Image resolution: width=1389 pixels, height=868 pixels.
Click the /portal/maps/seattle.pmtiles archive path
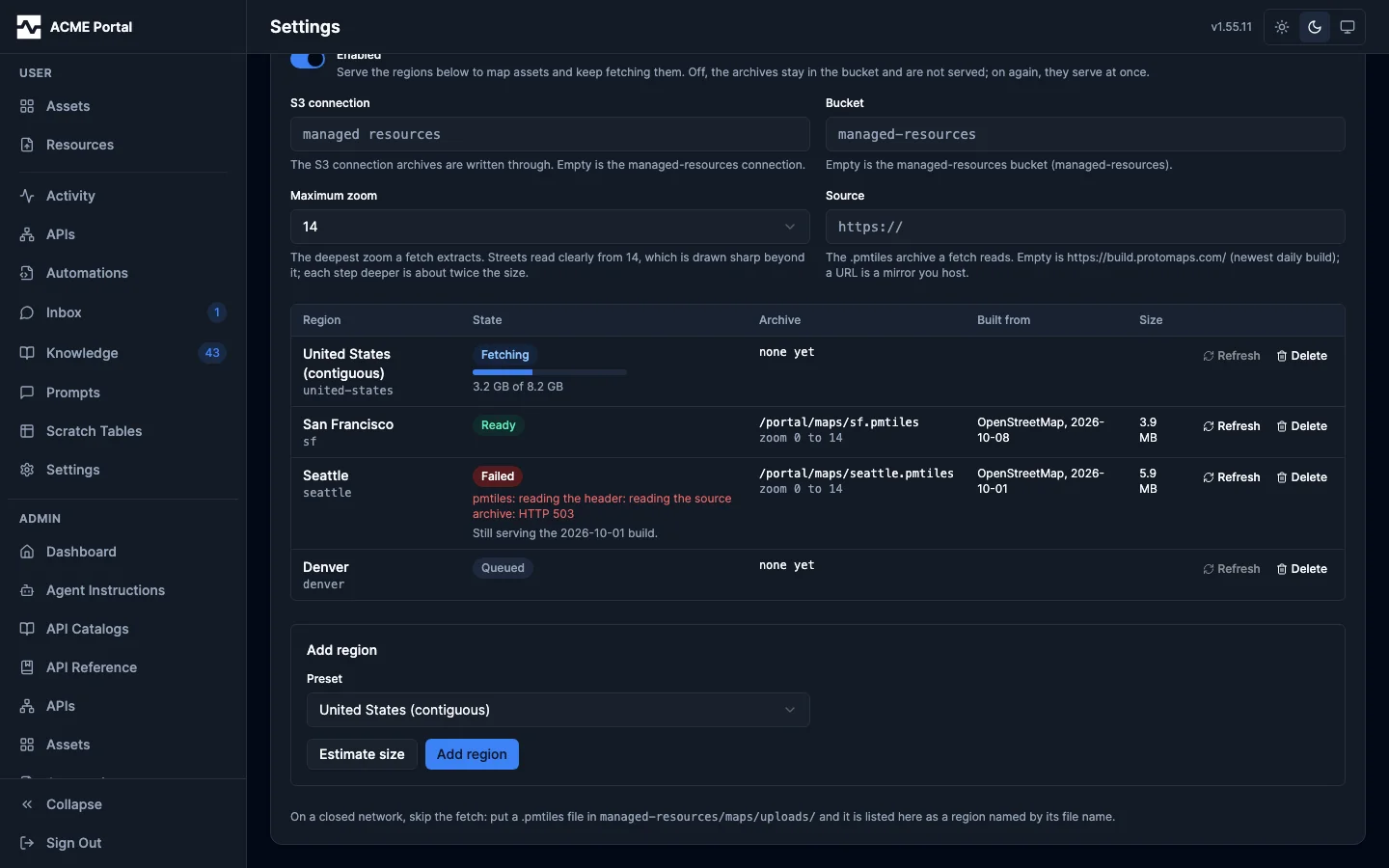(857, 474)
